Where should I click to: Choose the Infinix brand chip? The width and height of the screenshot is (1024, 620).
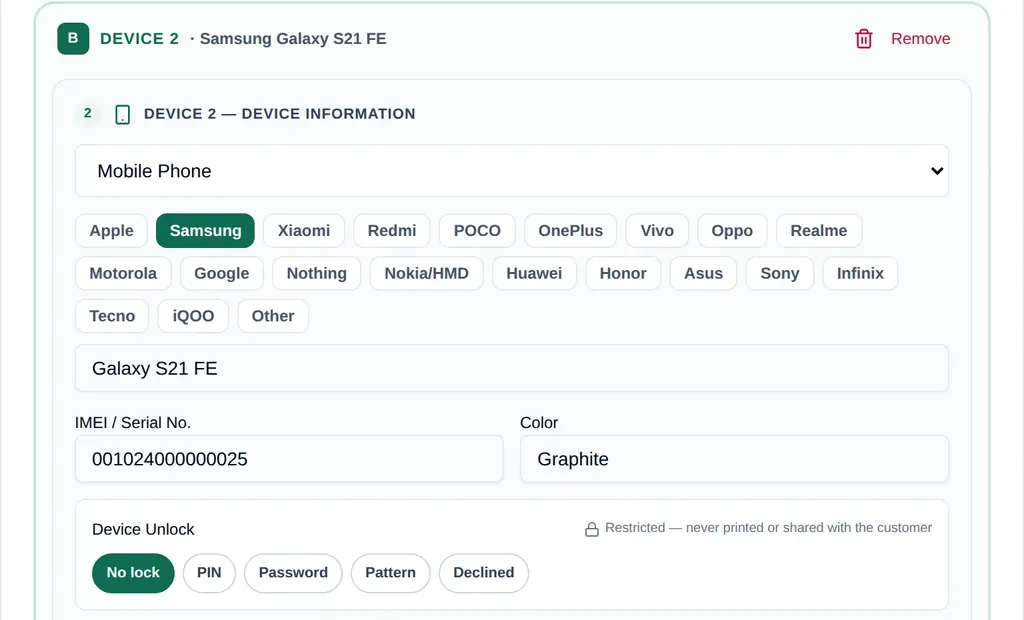coord(860,273)
